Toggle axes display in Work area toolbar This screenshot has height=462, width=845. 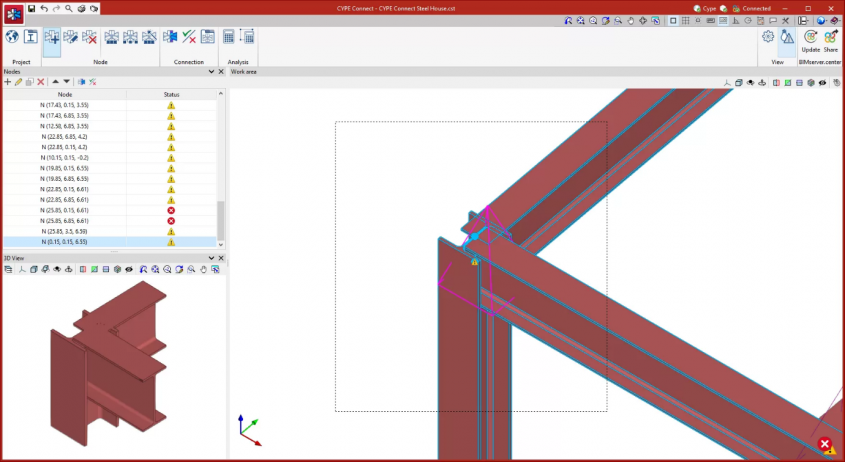(727, 82)
